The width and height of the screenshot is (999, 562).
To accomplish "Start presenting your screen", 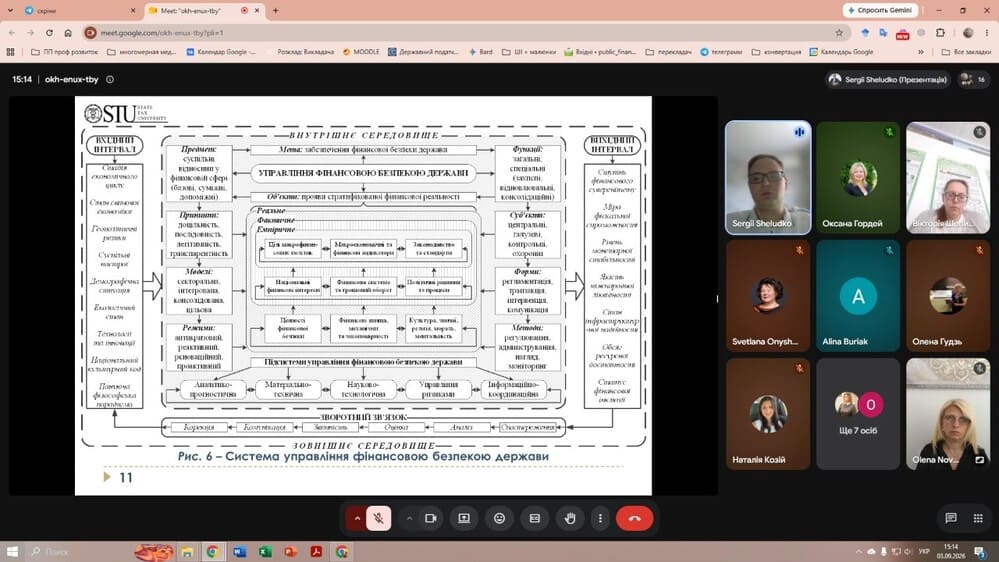I will pos(464,518).
